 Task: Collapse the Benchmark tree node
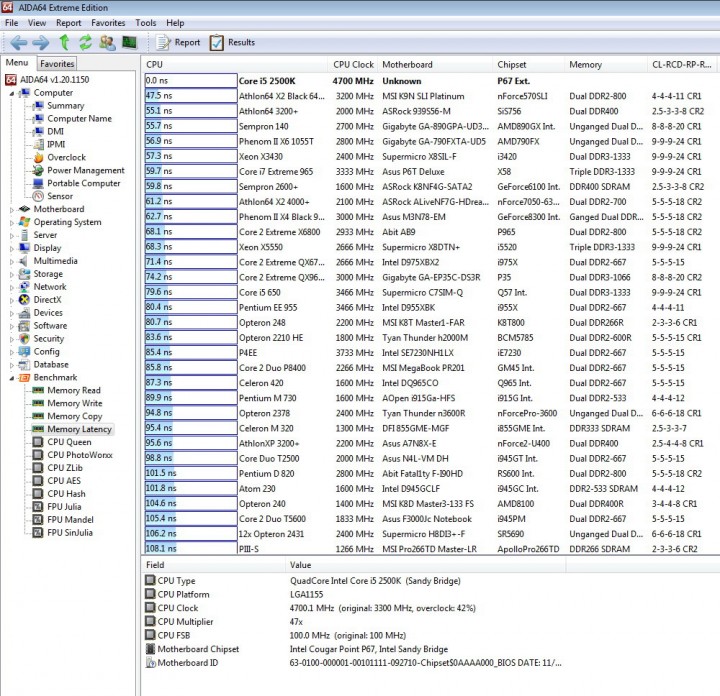click(x=12, y=378)
